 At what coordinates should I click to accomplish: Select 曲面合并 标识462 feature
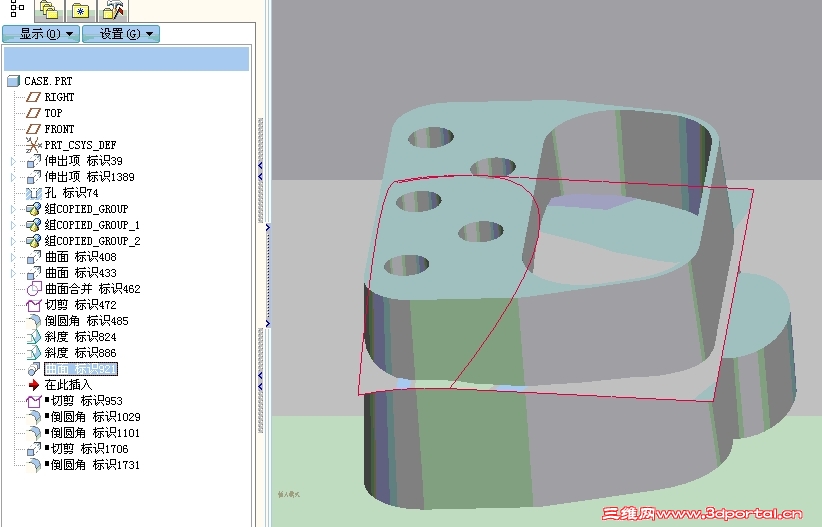[x=92, y=289]
